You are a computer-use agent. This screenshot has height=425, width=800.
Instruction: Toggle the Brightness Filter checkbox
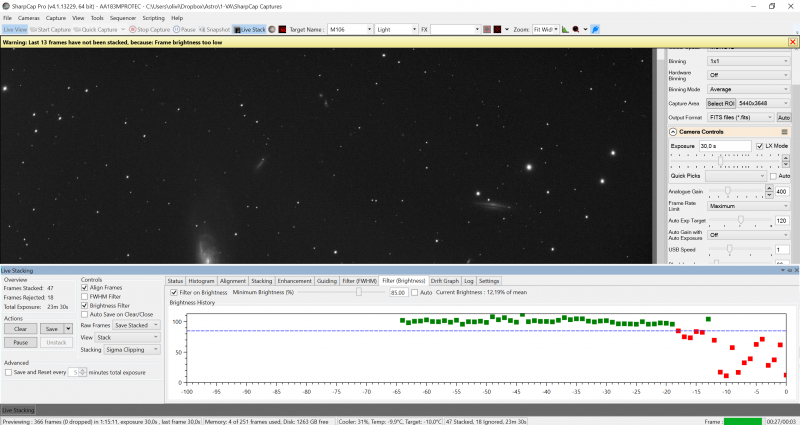pyautogui.click(x=85, y=306)
